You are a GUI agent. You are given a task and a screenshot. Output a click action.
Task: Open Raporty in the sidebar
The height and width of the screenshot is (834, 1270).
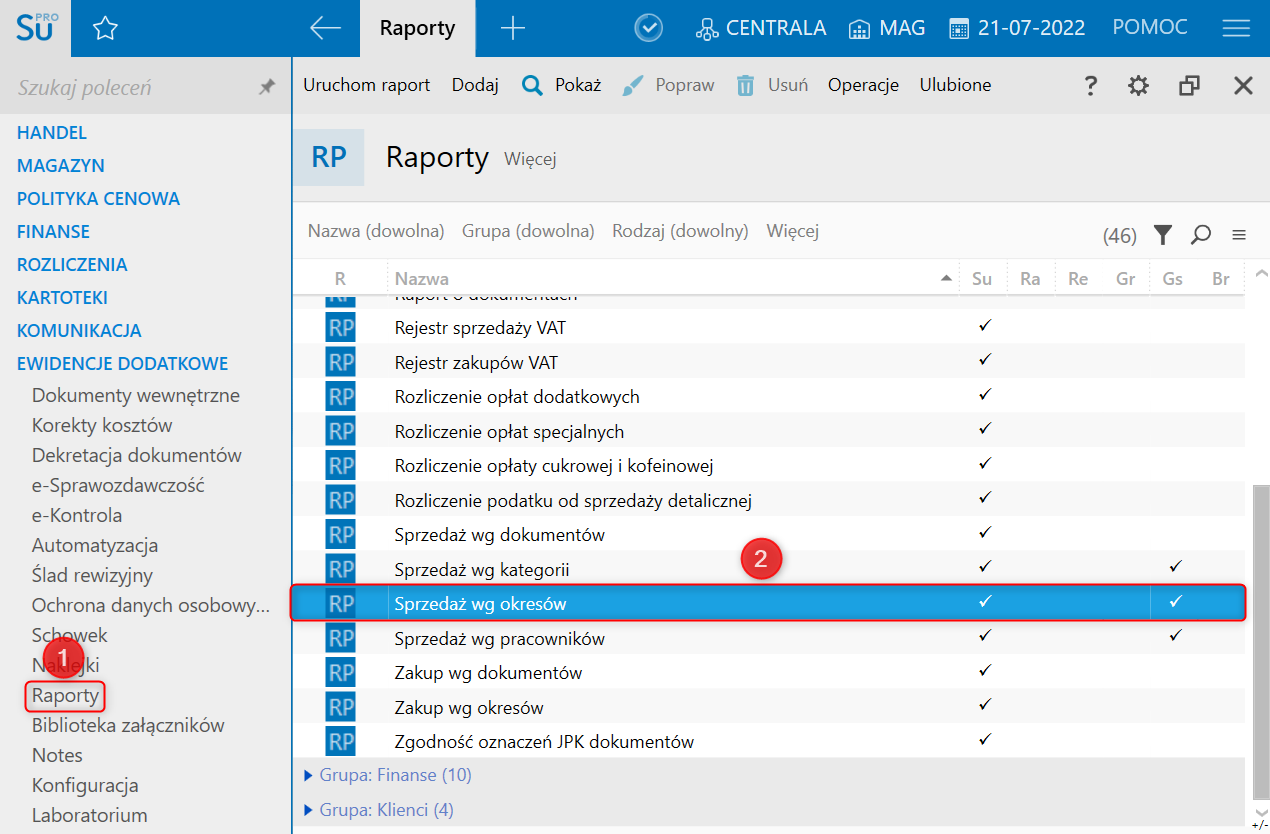tap(66, 695)
